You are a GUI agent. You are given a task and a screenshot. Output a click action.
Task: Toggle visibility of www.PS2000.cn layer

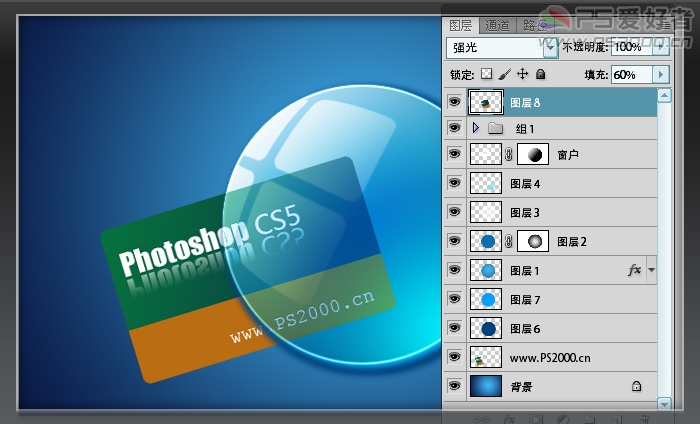[454, 357]
